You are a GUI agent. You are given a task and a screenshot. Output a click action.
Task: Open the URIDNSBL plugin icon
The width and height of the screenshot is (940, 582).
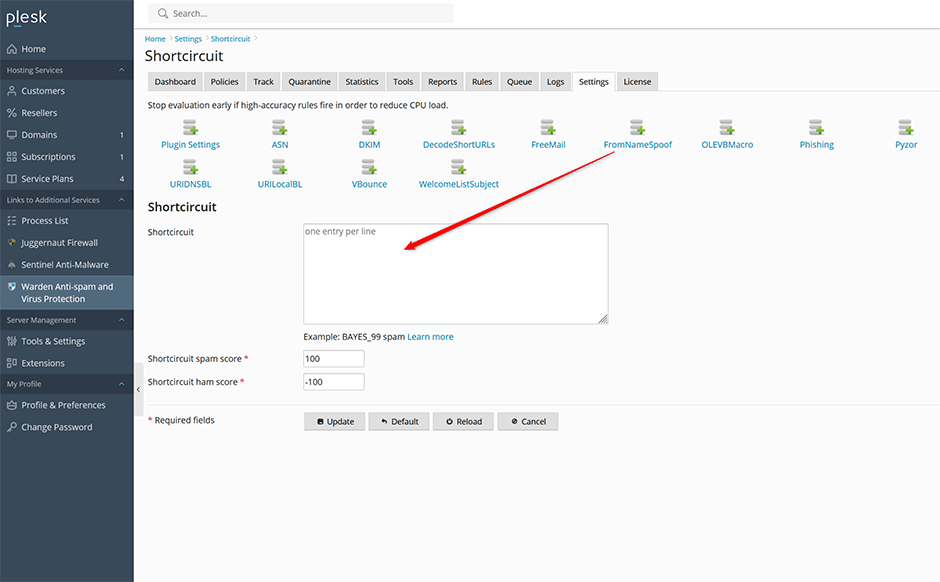tap(190, 167)
